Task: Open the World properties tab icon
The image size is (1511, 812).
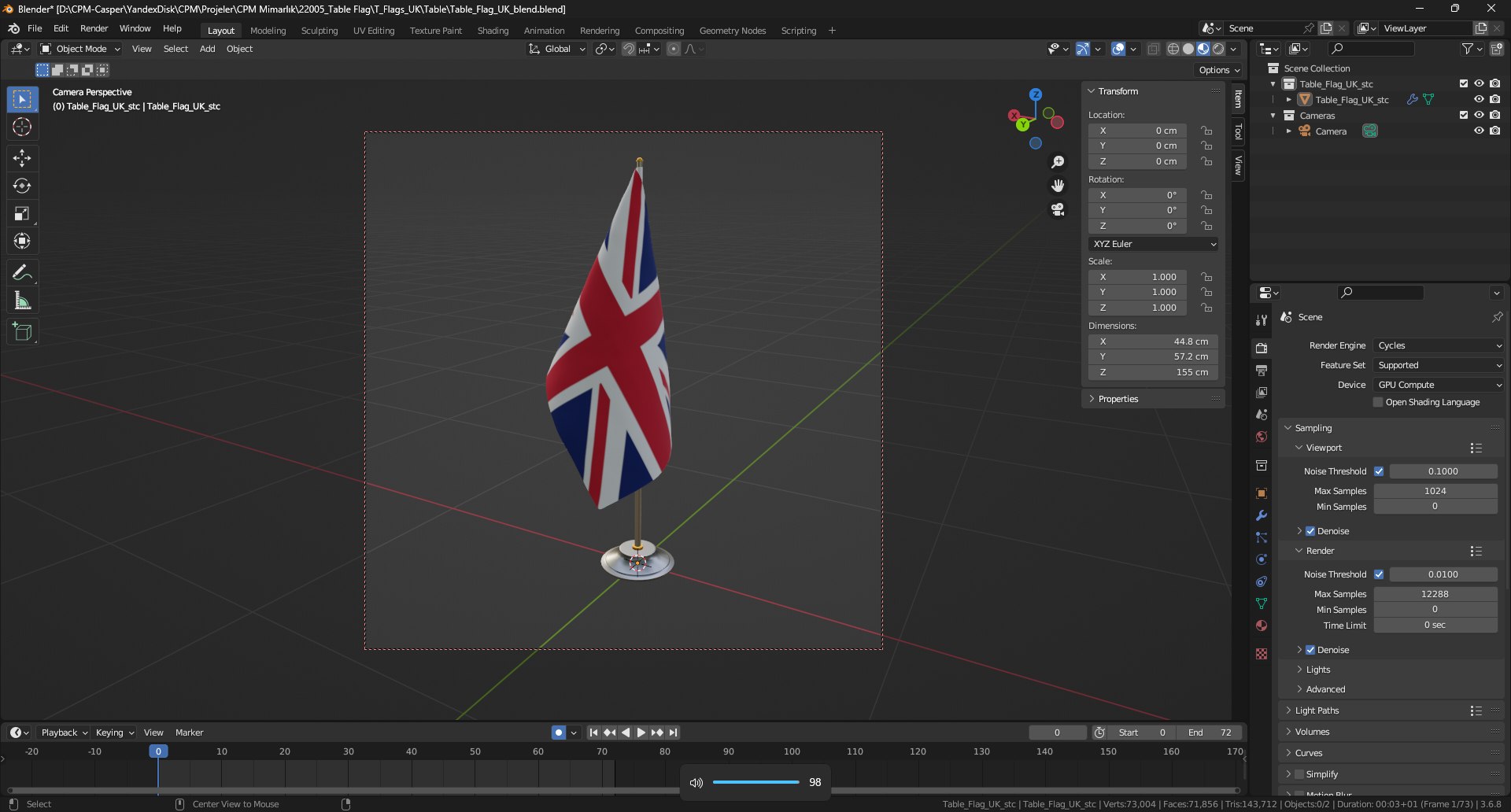Action: pos(1262,437)
